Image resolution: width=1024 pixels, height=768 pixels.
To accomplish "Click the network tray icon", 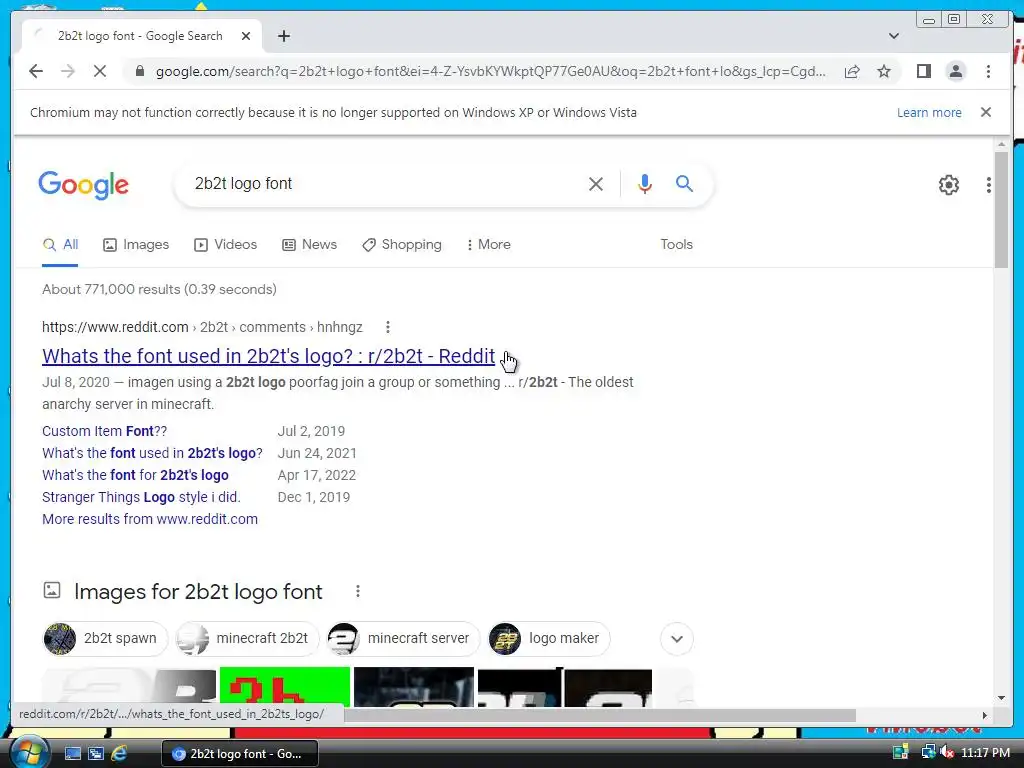I will click(x=928, y=752).
